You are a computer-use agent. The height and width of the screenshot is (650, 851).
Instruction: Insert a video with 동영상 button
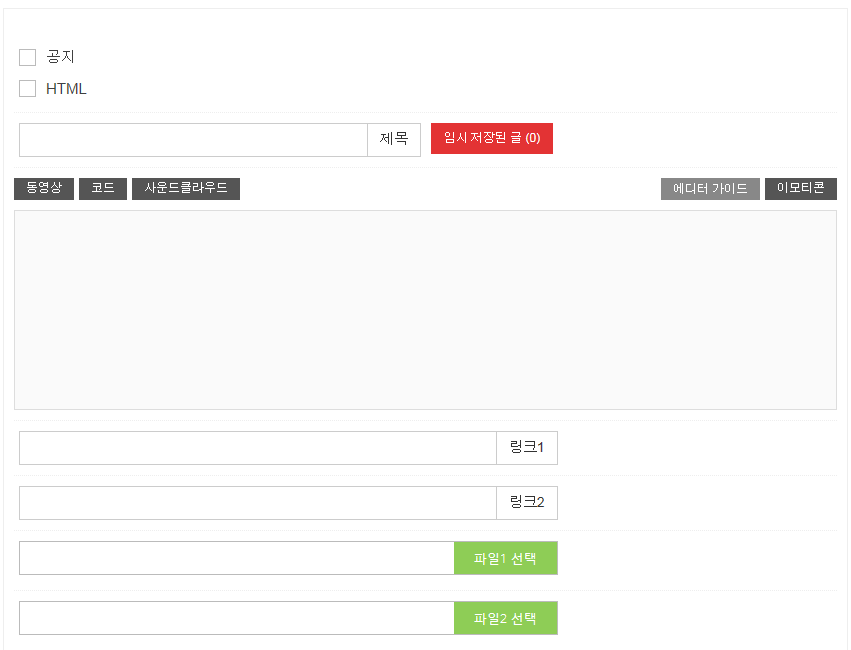44,188
